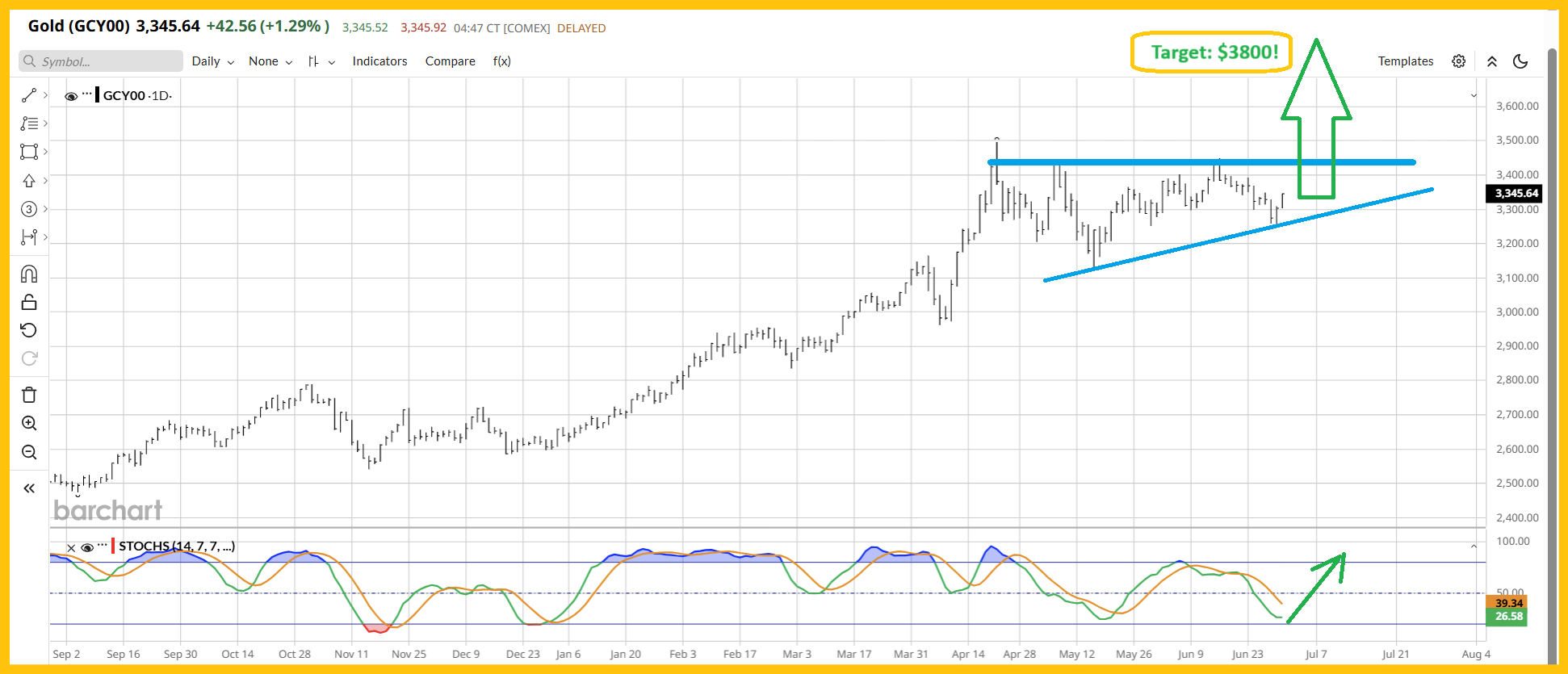Expand the measure tool options
Image resolution: width=1568 pixels, height=674 pixels.
(x=45, y=237)
